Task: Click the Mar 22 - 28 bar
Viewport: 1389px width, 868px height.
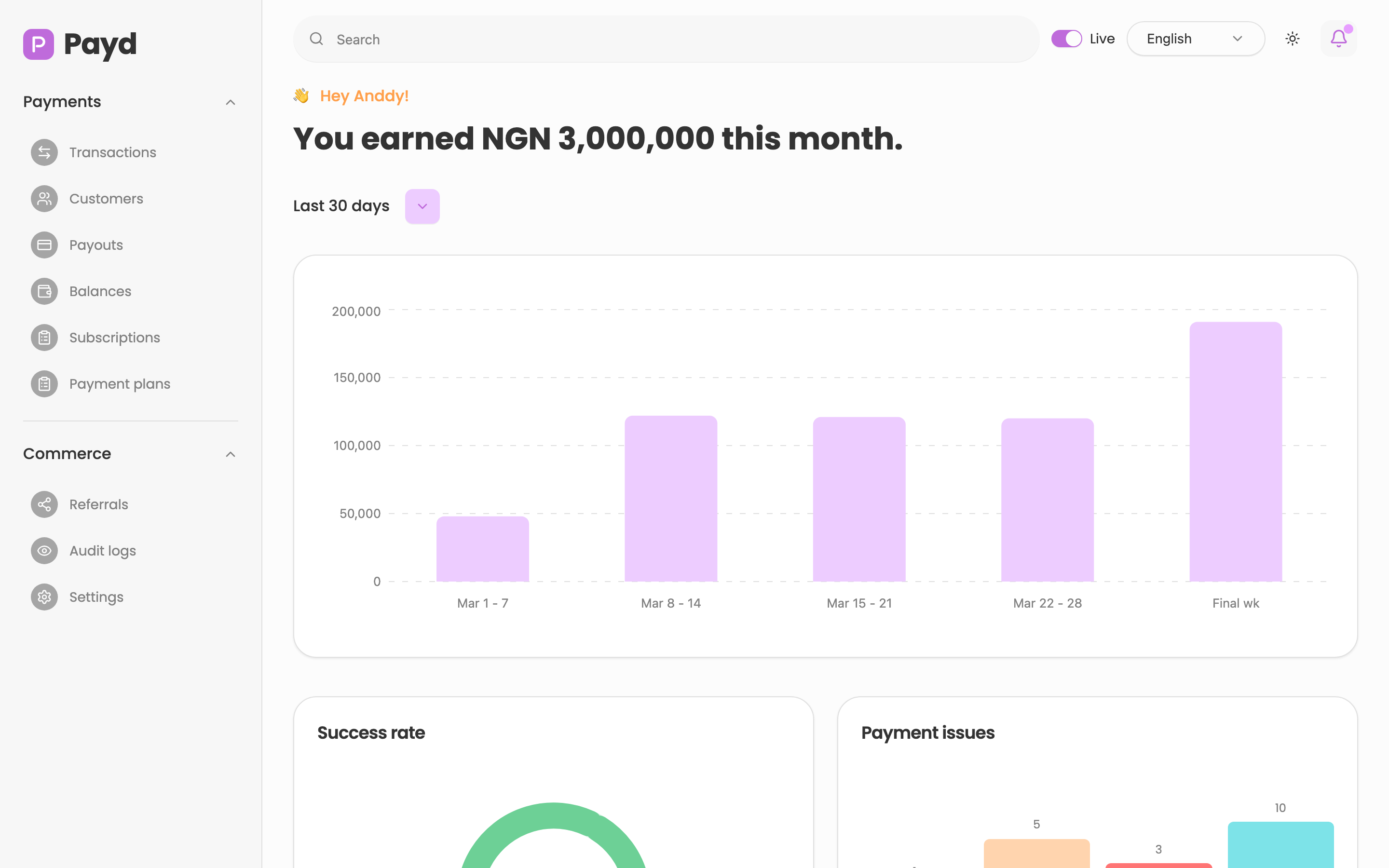Action: click(1048, 500)
